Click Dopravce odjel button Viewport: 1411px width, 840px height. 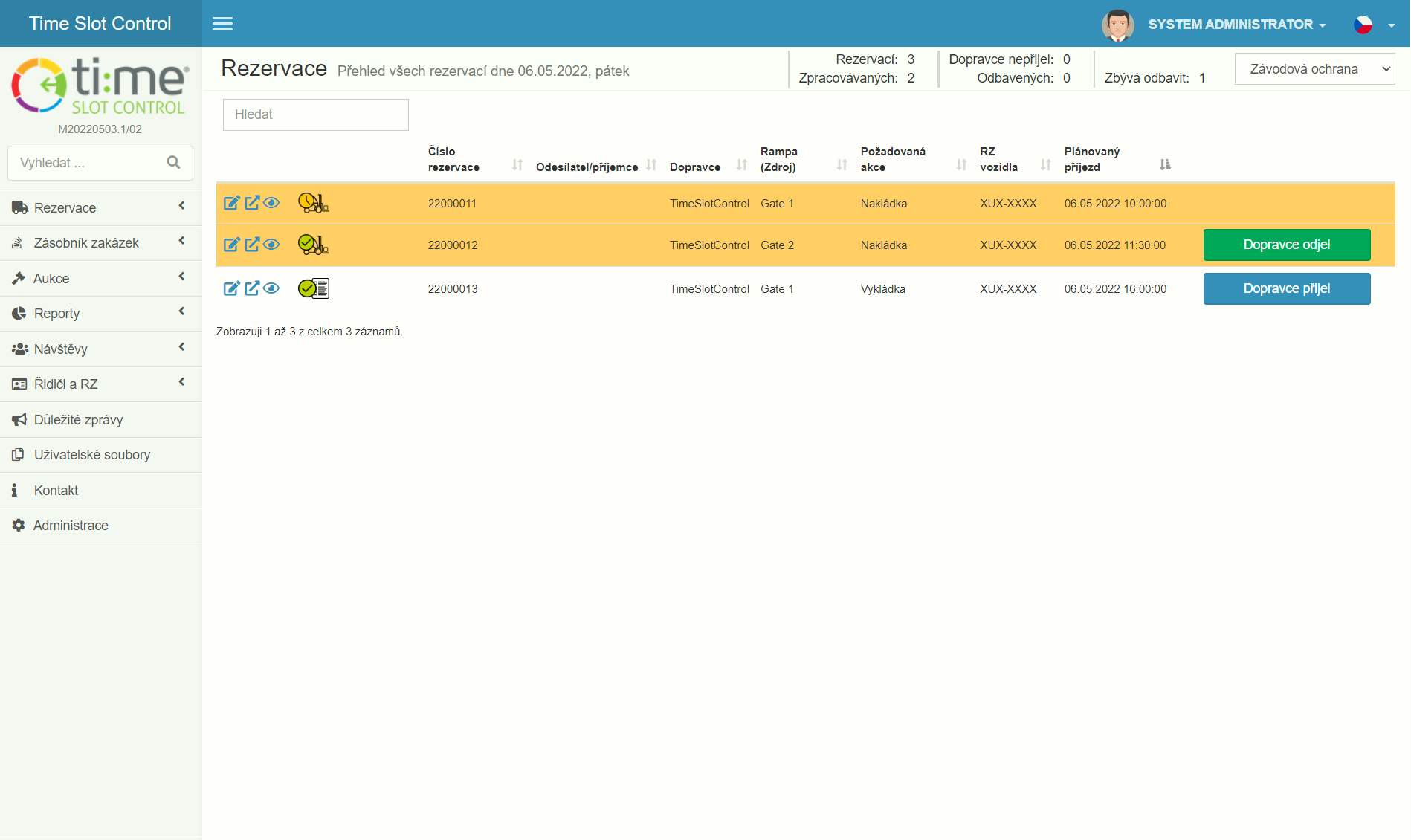point(1286,245)
